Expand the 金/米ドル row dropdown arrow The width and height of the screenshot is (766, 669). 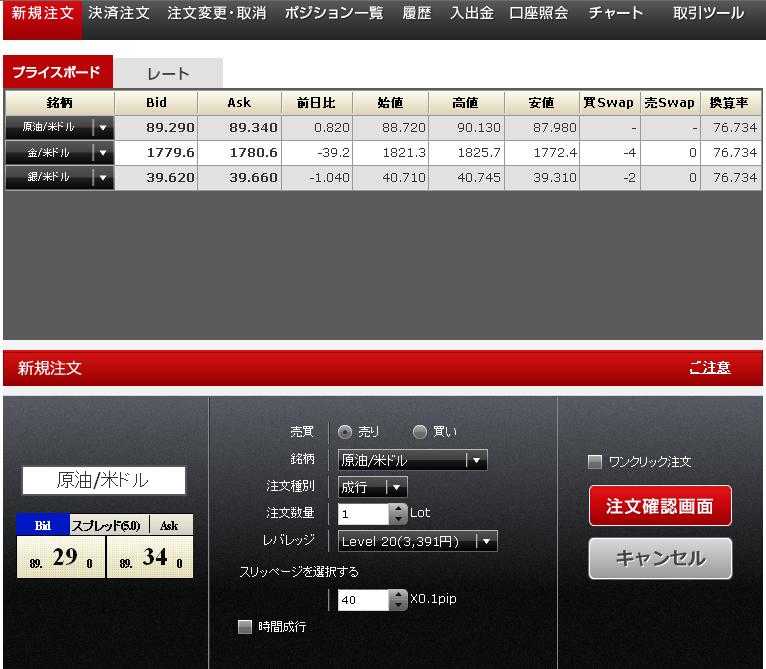click(103, 153)
